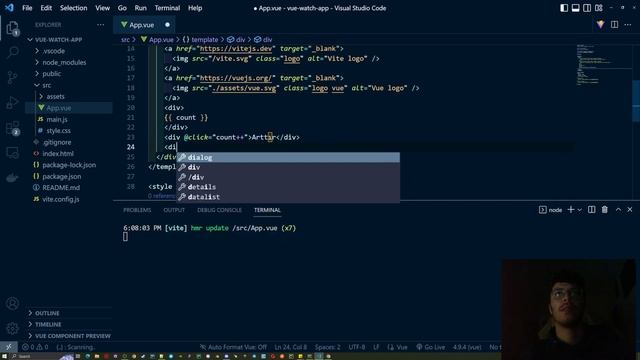The image size is (640, 360).
Task: Start Go Live server
Action: point(431,347)
